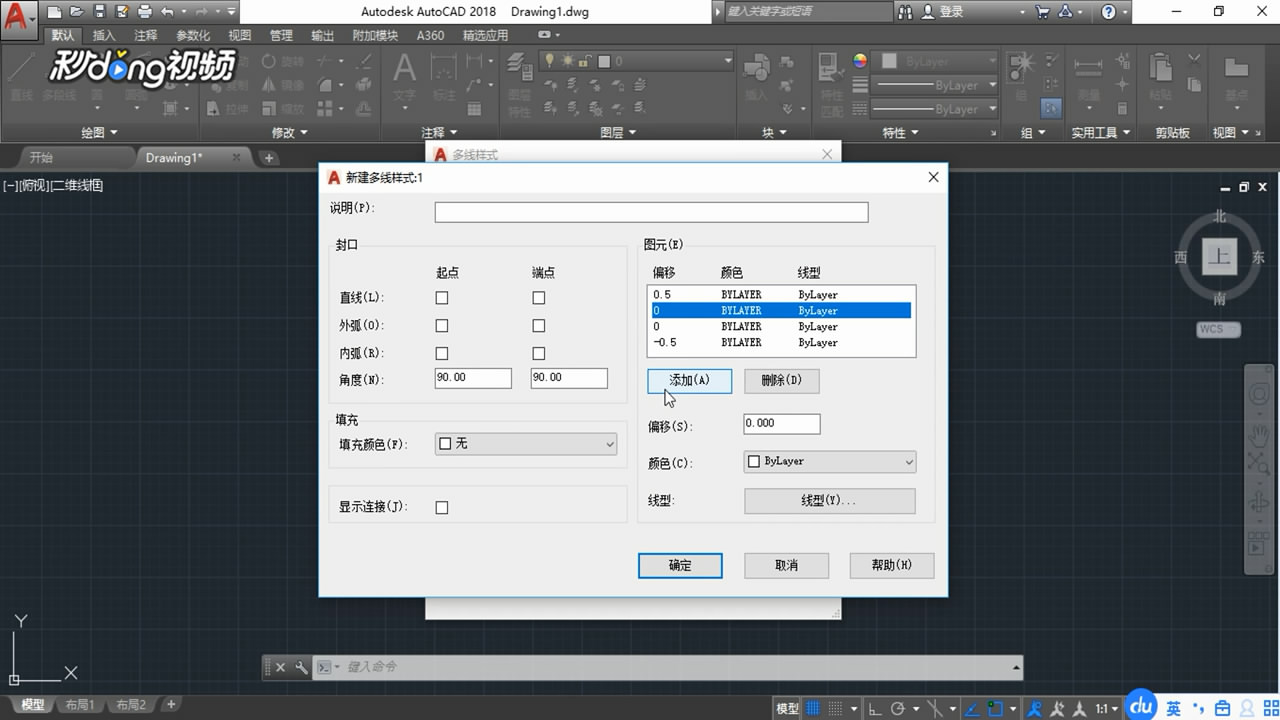1280x720 pixels.
Task: Click the layer color swatch in the Layers dropdown
Action: point(604,61)
